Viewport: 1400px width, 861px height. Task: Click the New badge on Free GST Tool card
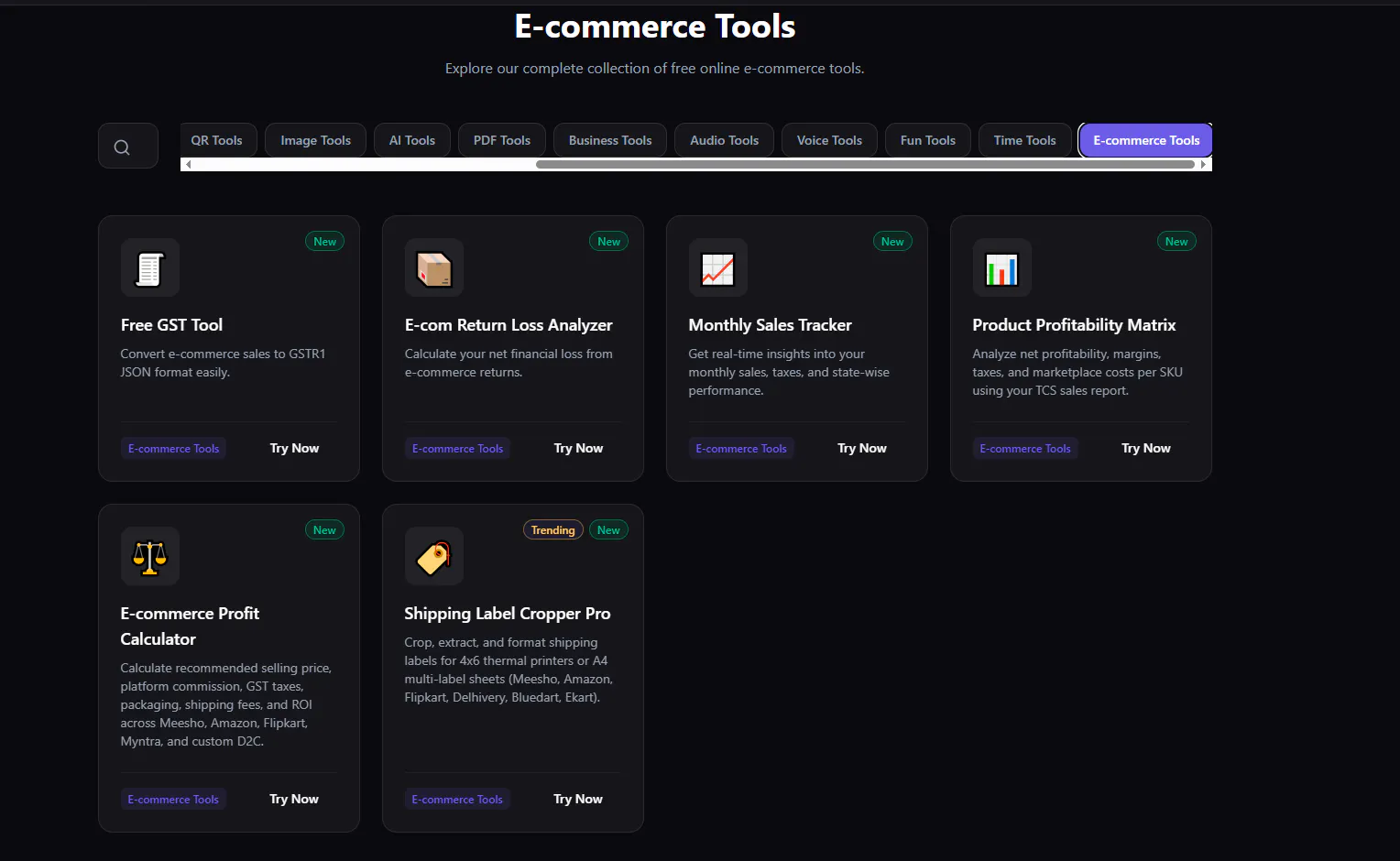pyautogui.click(x=325, y=242)
